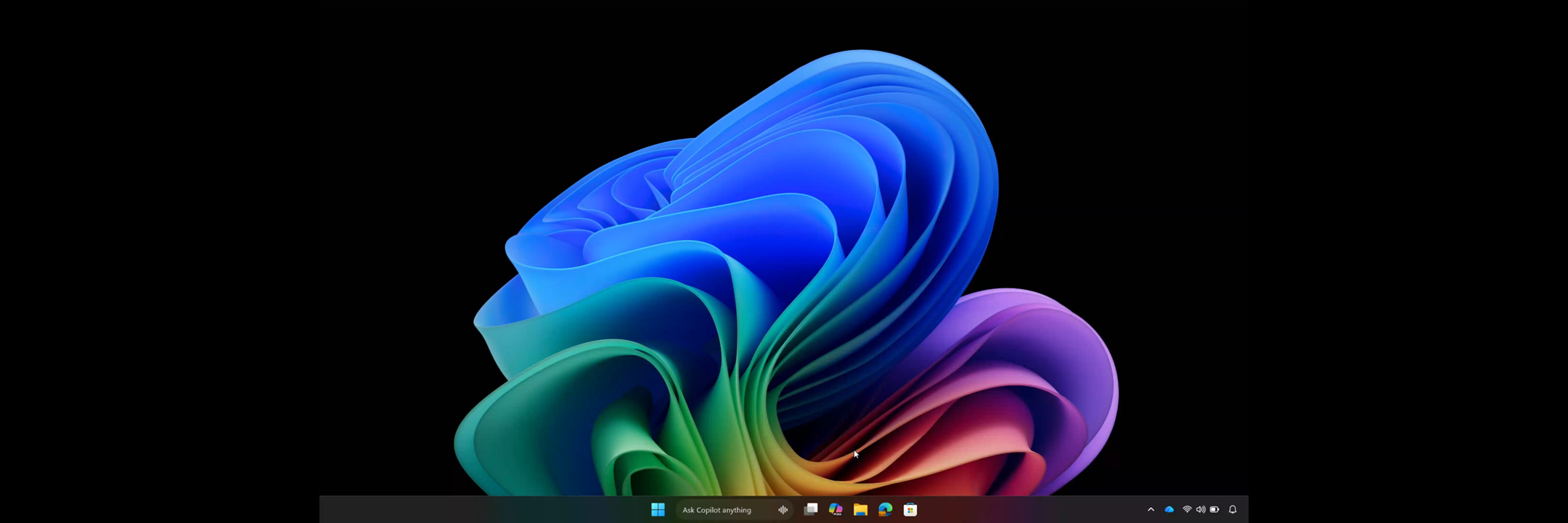Expand hidden system tray icons chevron
Image resolution: width=1568 pixels, height=523 pixels.
[1151, 510]
